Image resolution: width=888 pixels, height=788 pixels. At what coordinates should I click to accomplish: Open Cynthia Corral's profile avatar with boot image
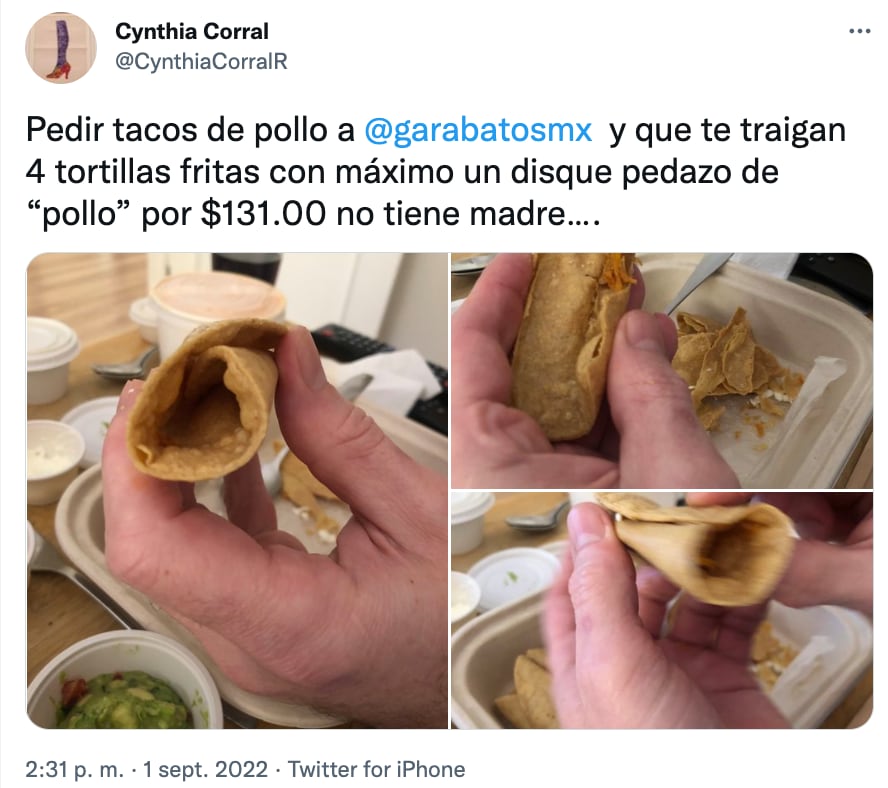(61, 48)
